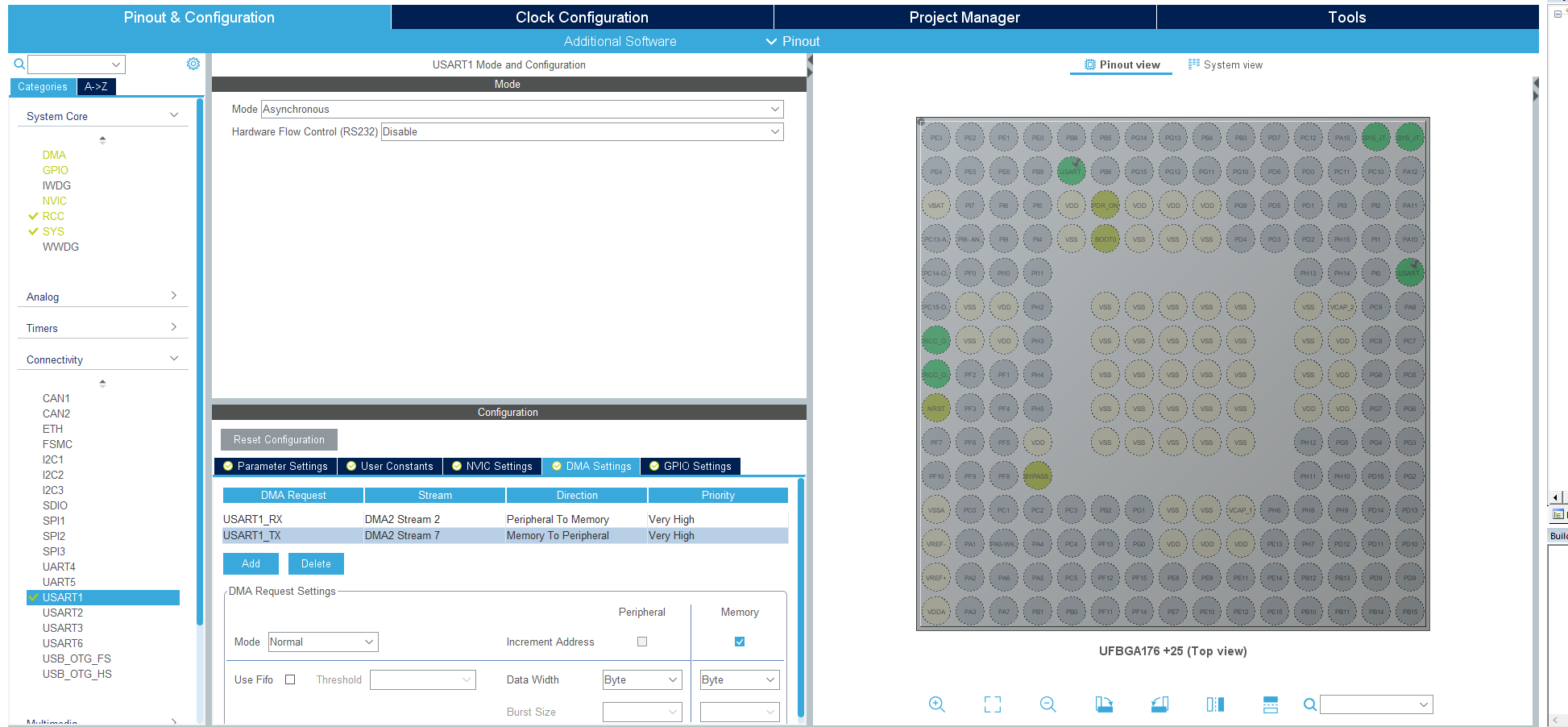Rotate the chip clockwise
The height and width of the screenshot is (727, 1568).
pos(1104,704)
